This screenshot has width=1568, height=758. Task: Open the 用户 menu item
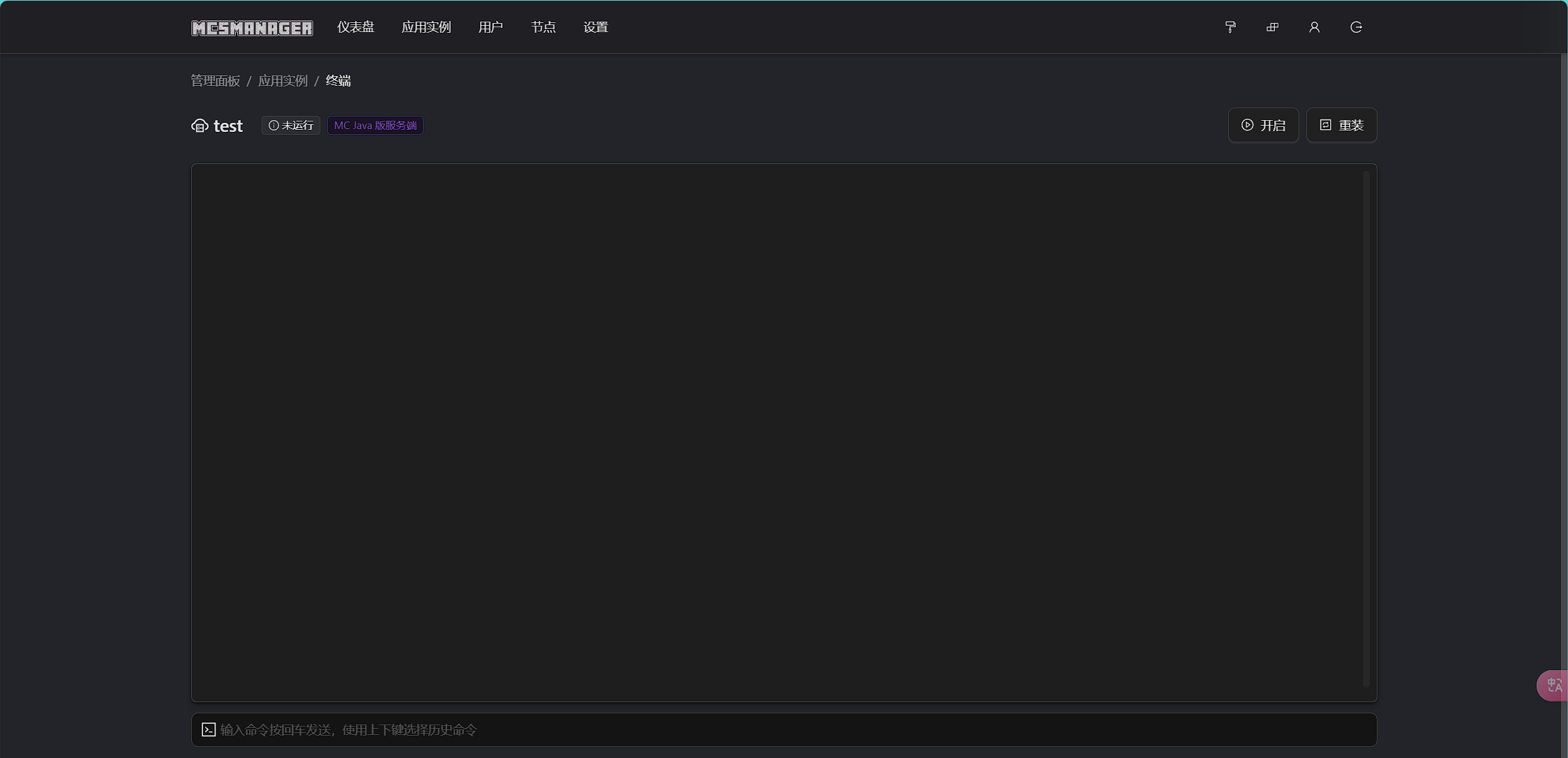tap(491, 27)
